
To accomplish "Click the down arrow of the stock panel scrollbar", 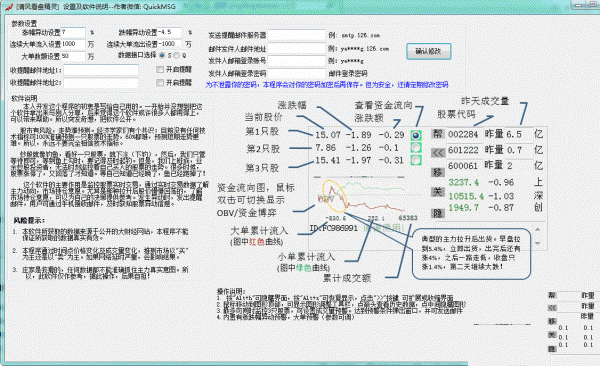I will (538, 243).
